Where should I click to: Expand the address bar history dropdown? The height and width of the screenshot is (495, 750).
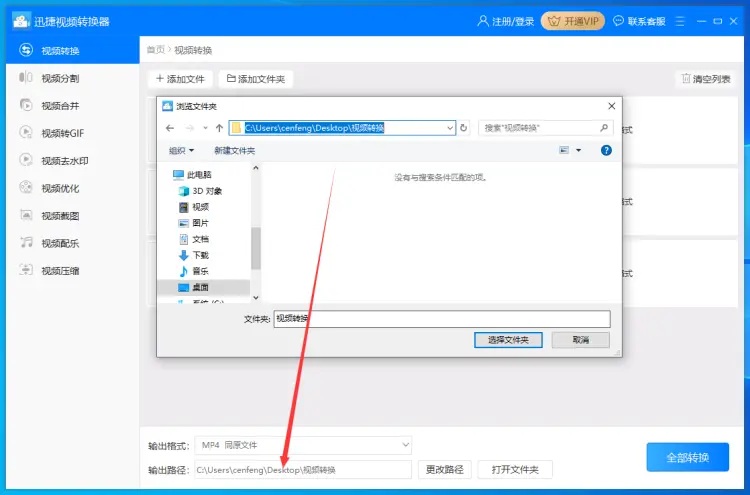pyautogui.click(x=450, y=128)
